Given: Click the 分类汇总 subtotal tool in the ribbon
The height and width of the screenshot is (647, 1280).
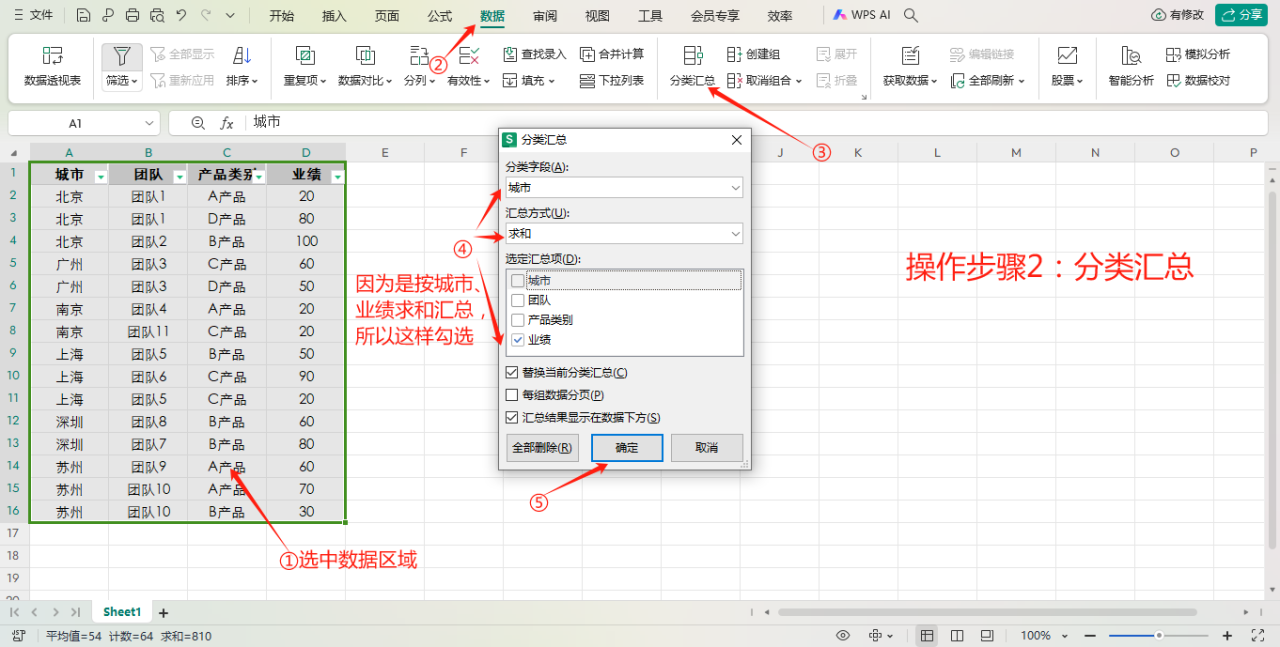Looking at the screenshot, I should tap(692, 66).
